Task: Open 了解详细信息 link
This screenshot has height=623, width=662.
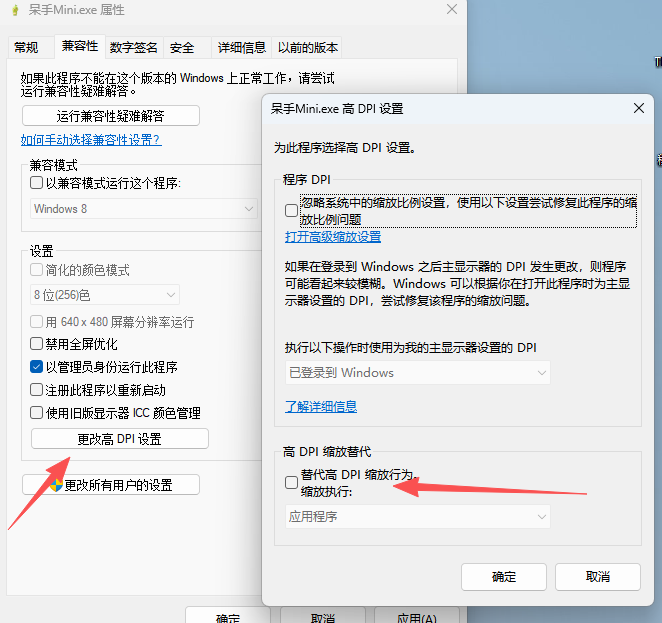Action: point(321,406)
